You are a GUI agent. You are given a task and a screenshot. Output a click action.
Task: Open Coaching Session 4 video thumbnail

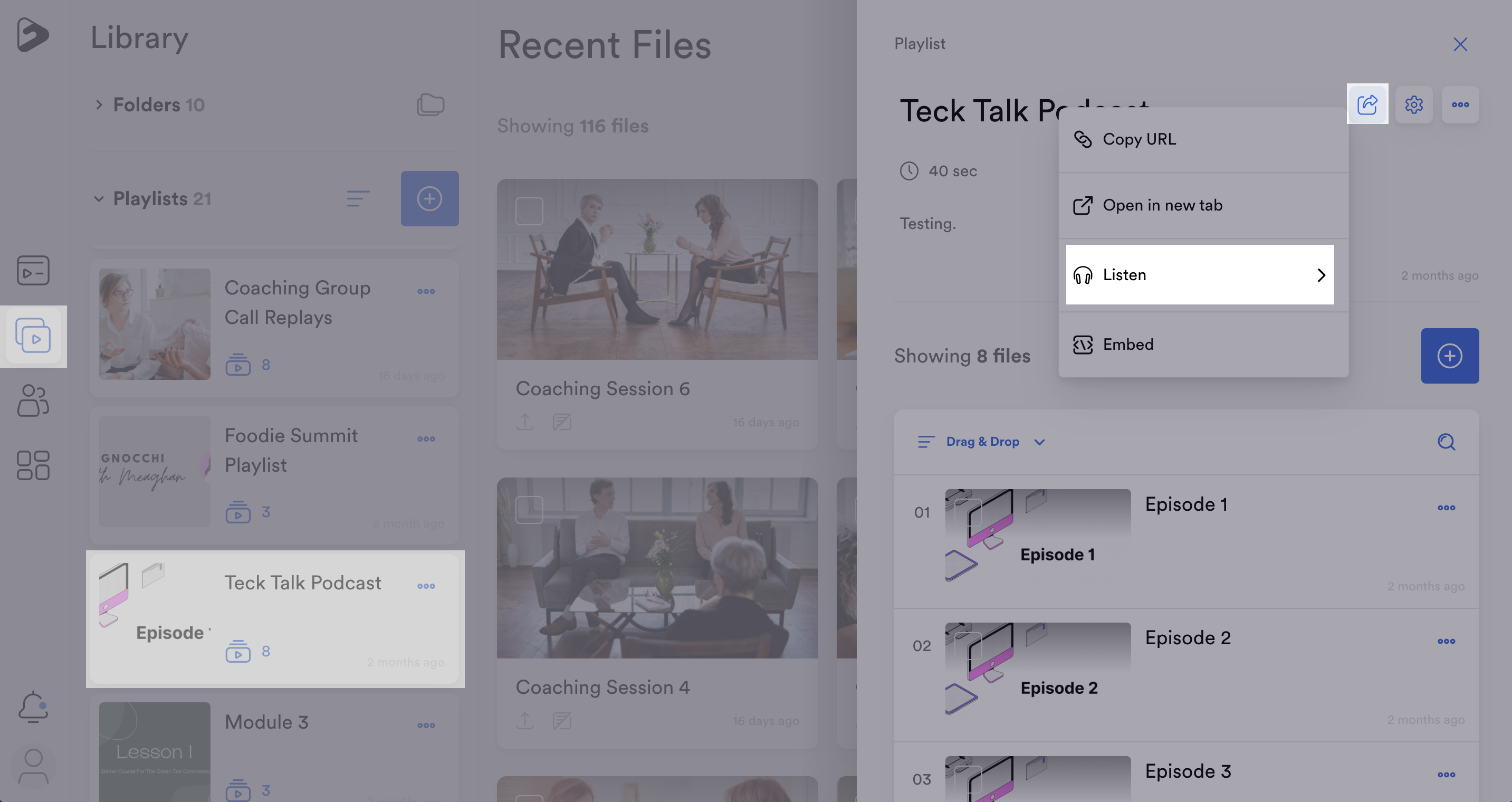tap(657, 568)
